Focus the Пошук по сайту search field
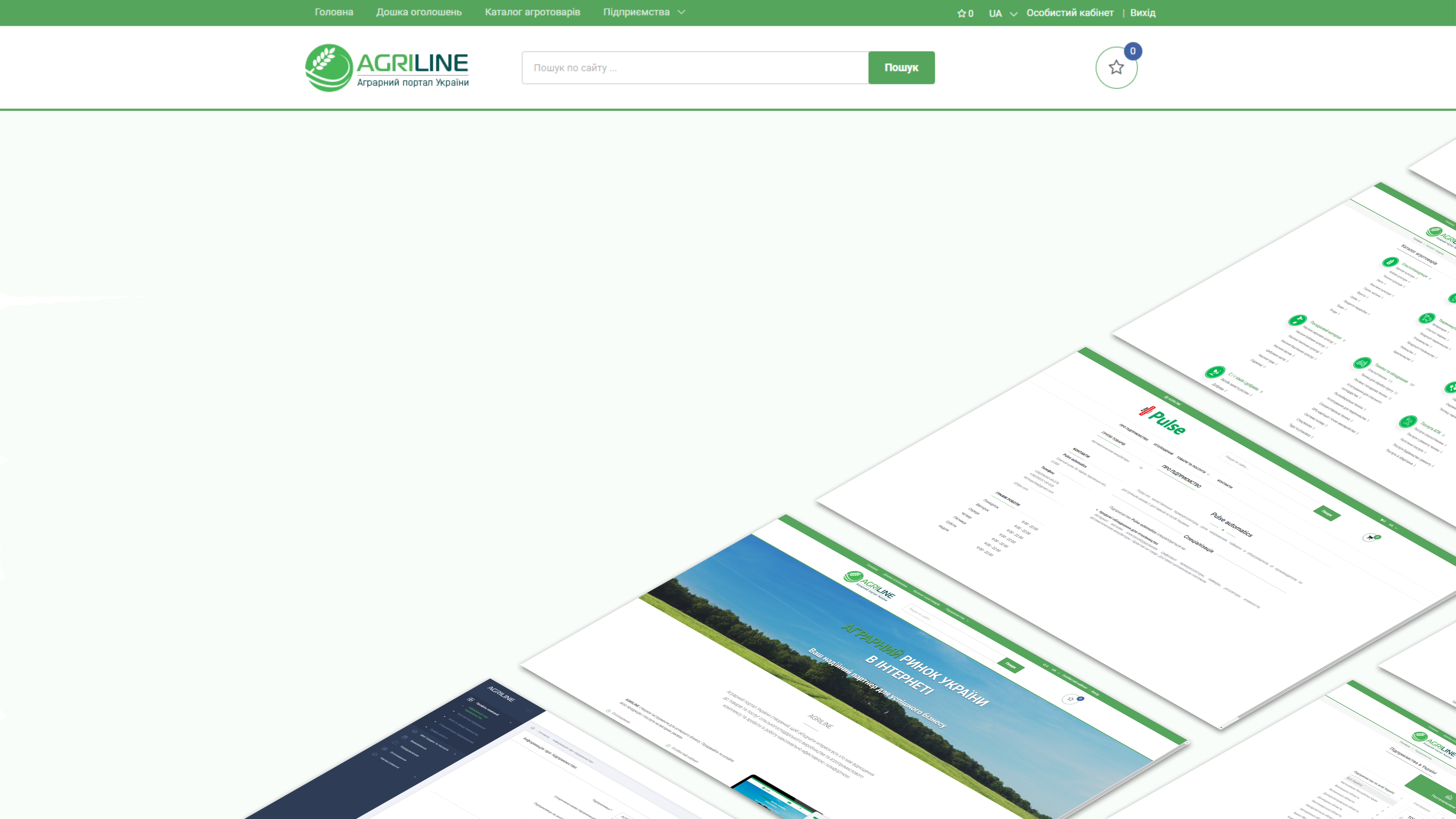1456x819 pixels. pos(695,68)
